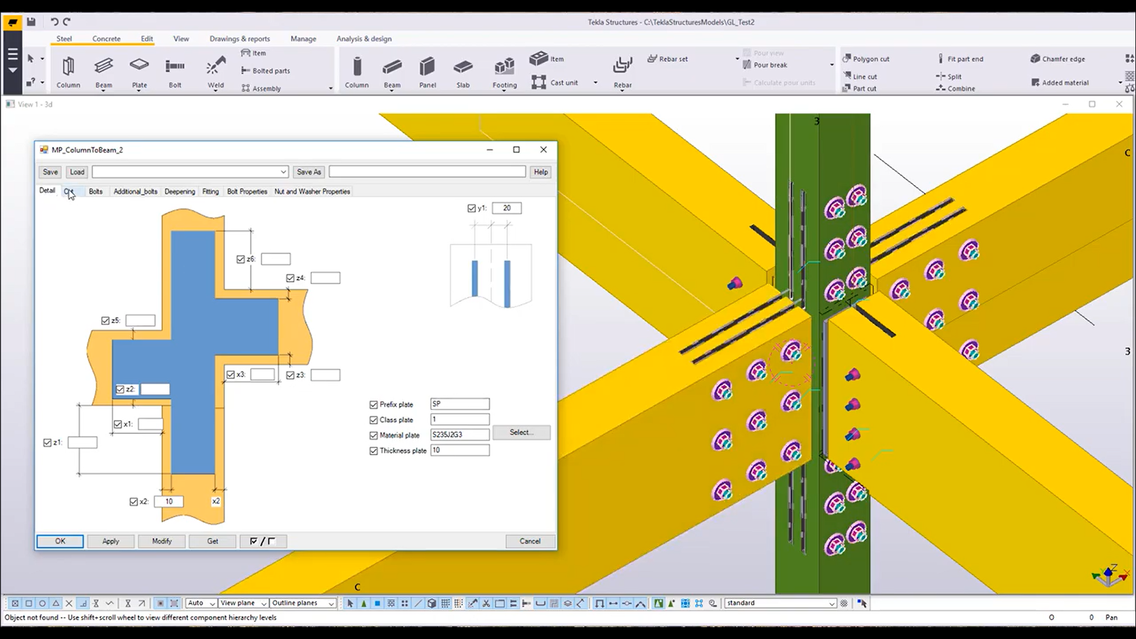Open the saved settings dropdown beside Load

pyautogui.click(x=283, y=172)
